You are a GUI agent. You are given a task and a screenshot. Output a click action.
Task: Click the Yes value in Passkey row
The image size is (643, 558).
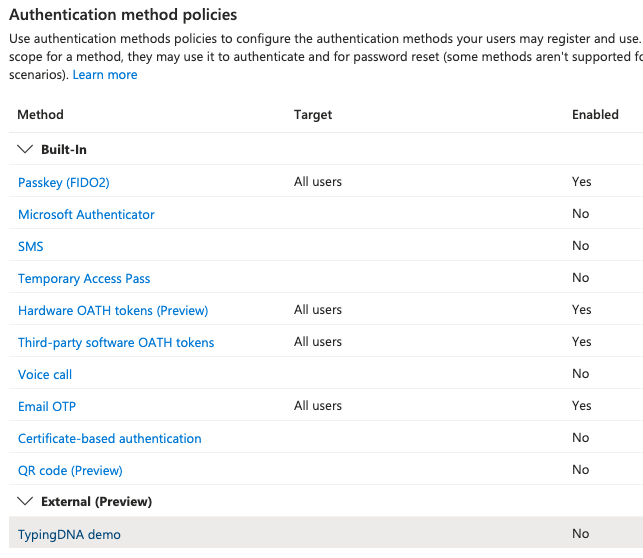point(581,181)
